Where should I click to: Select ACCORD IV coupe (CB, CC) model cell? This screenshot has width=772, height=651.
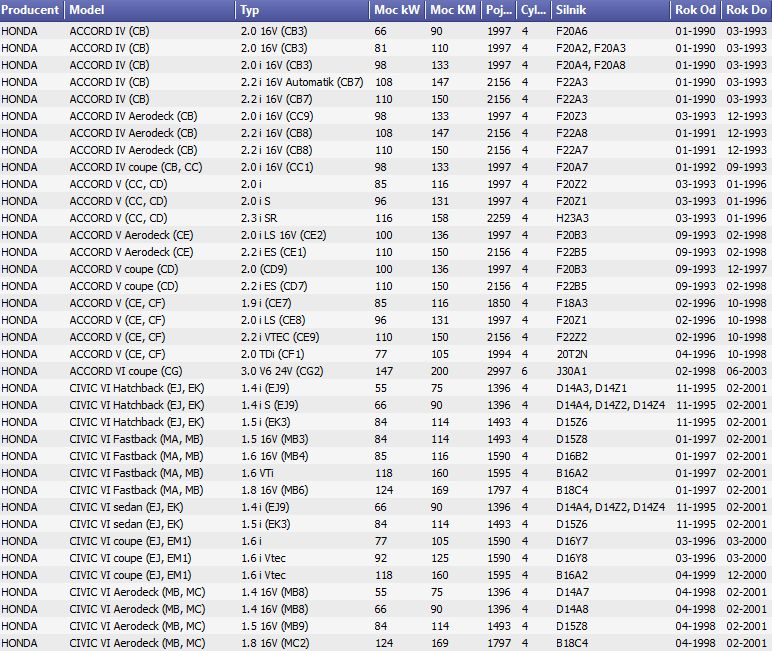click(x=136, y=167)
